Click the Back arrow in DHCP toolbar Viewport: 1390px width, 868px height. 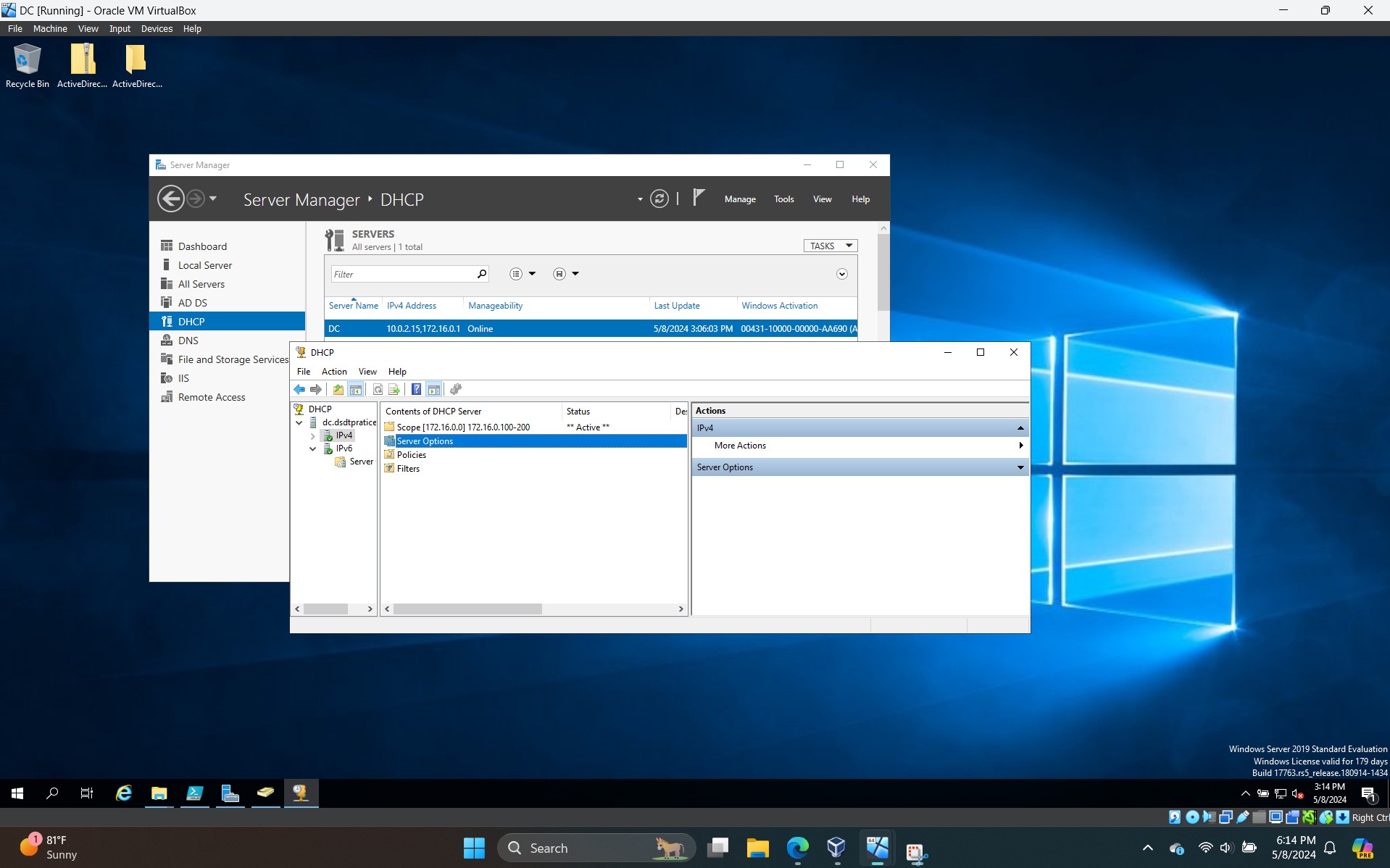[x=299, y=390]
